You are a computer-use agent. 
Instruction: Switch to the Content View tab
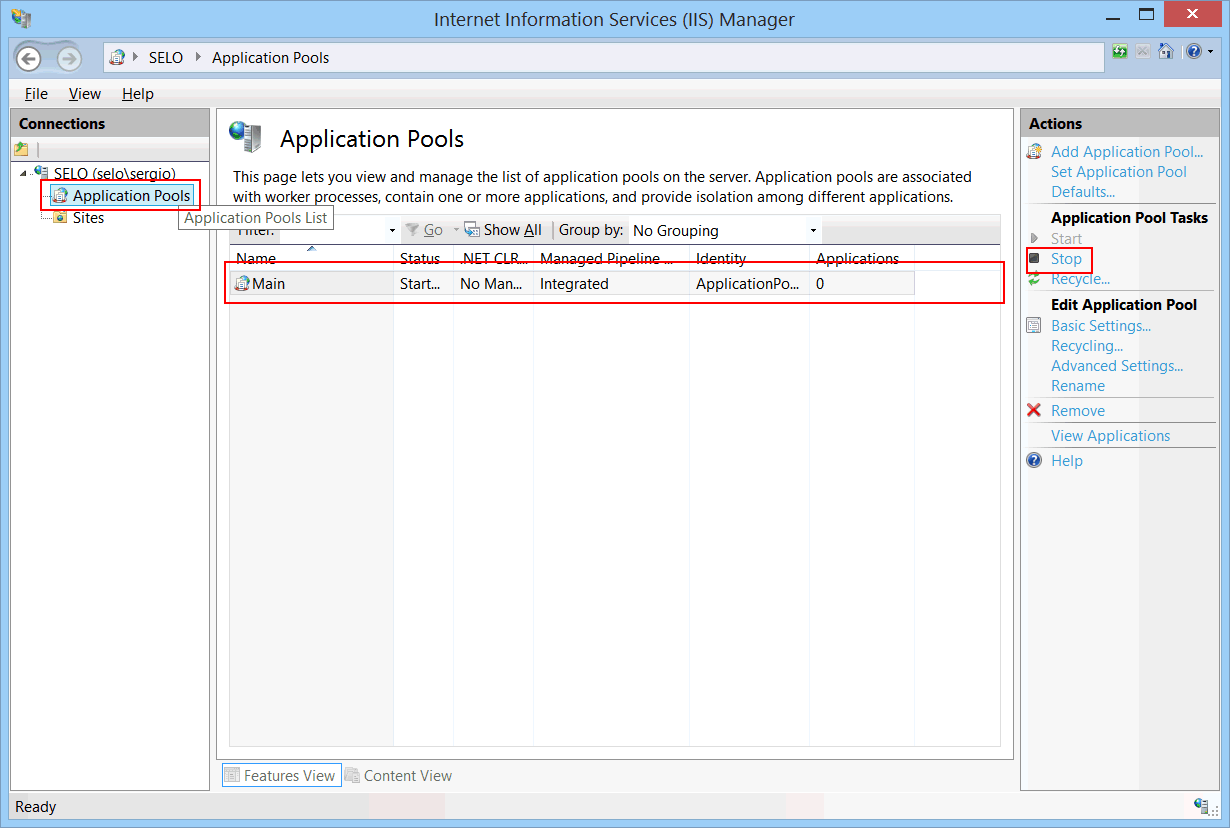(398, 775)
